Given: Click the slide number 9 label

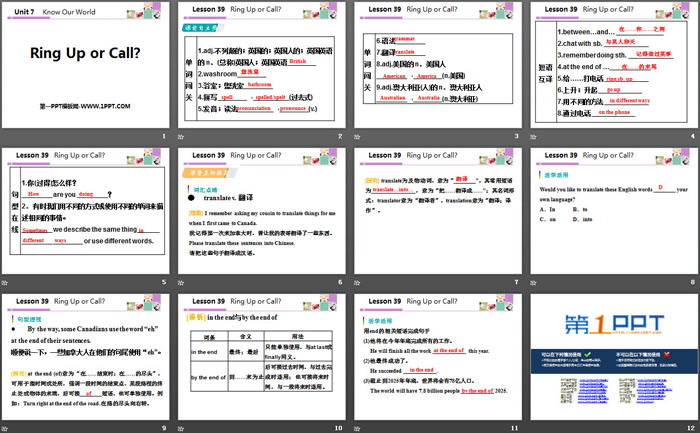Looking at the screenshot, I should [x=164, y=426].
